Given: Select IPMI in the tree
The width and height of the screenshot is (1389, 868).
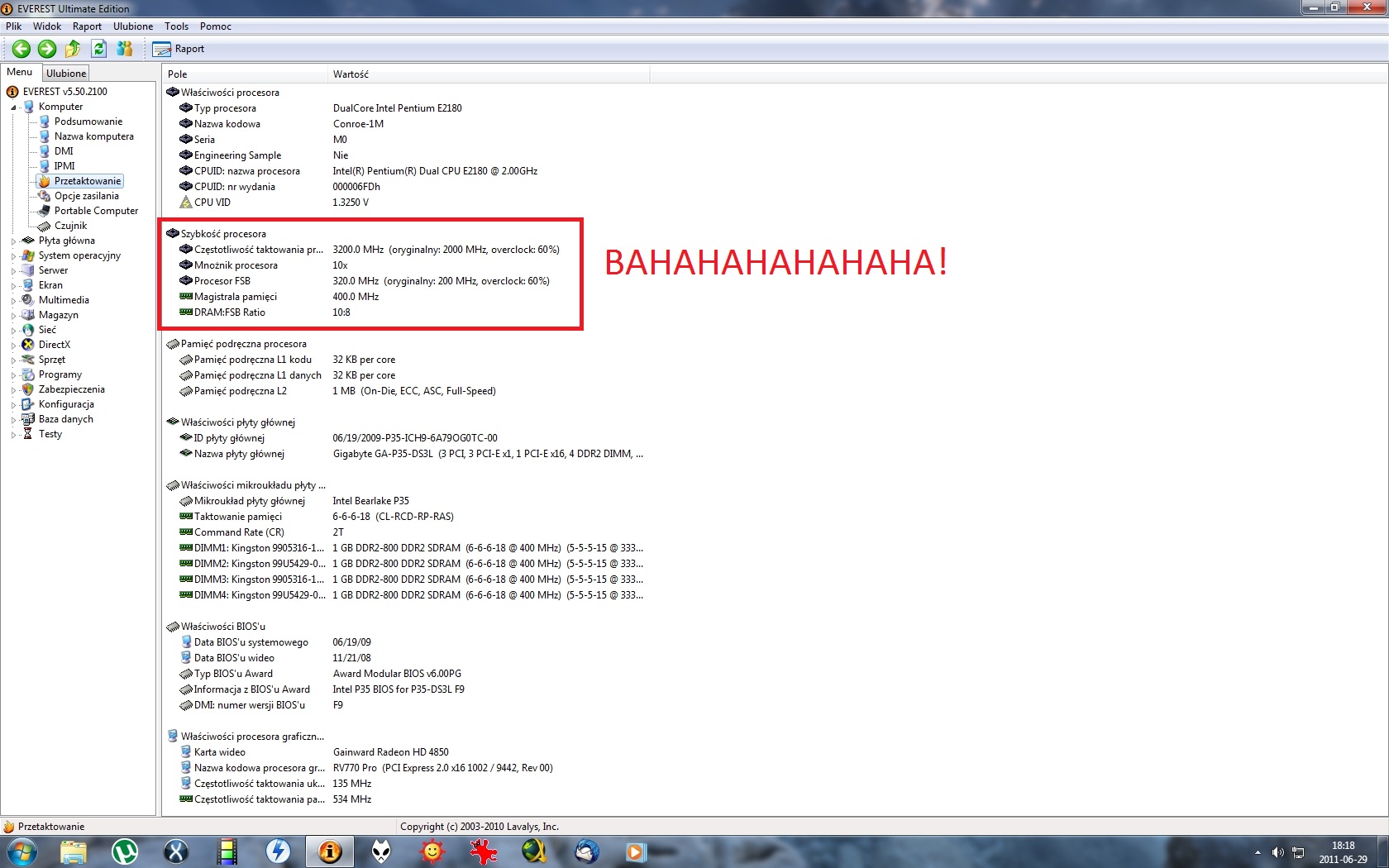Looking at the screenshot, I should tap(64, 166).
